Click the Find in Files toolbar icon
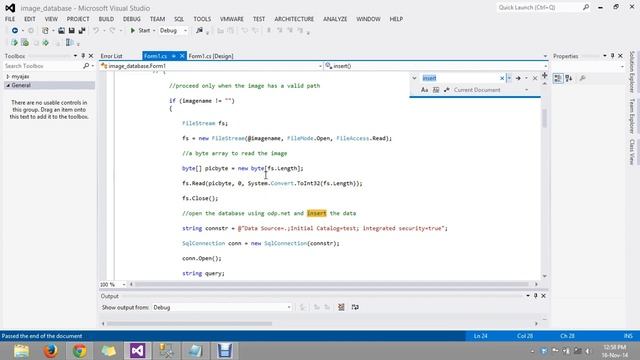640x360 pixels. [199, 31]
